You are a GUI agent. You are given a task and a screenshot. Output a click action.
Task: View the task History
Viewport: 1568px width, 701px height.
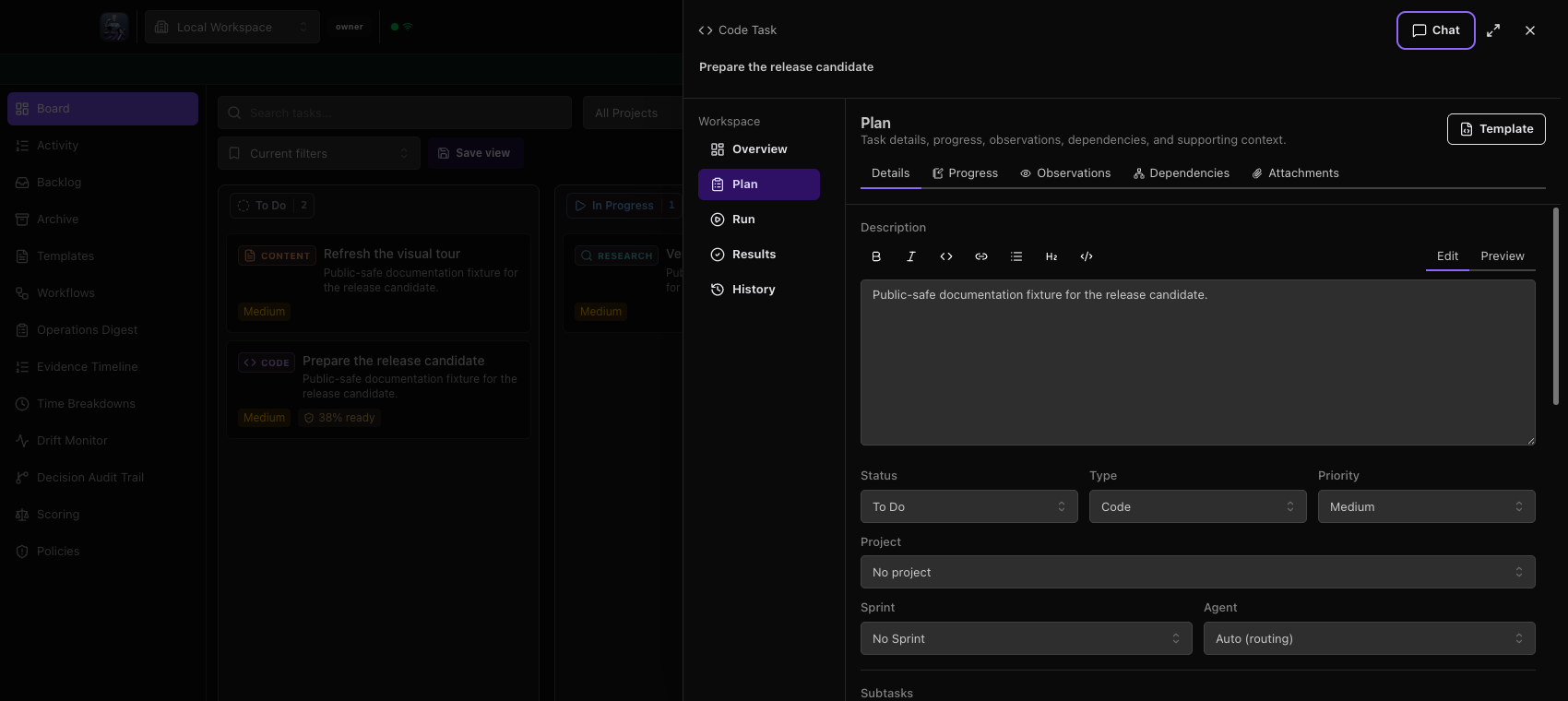(x=759, y=290)
